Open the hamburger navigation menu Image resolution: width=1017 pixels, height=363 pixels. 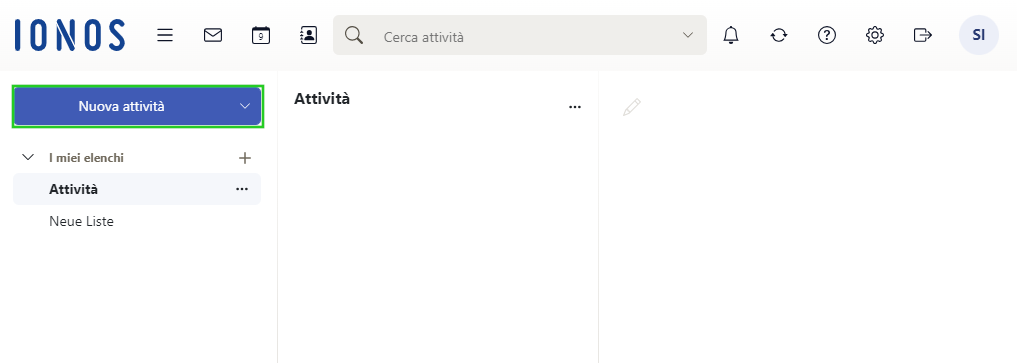(x=165, y=35)
